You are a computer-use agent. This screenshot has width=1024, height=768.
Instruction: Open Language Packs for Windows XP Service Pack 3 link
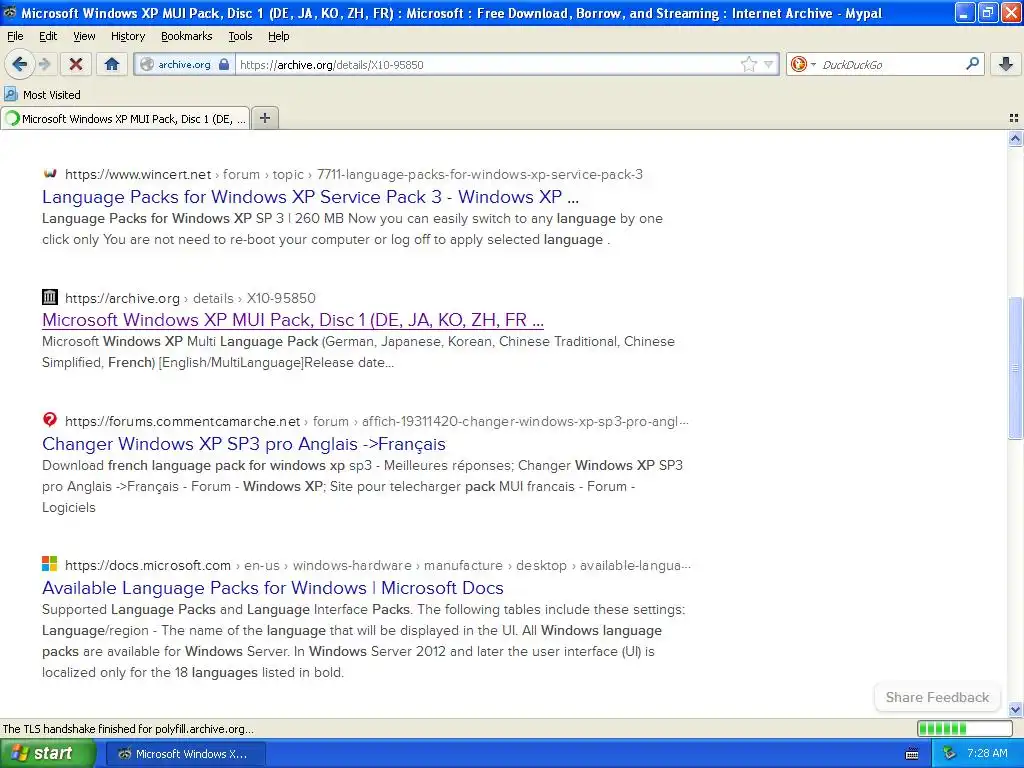pyautogui.click(x=310, y=197)
